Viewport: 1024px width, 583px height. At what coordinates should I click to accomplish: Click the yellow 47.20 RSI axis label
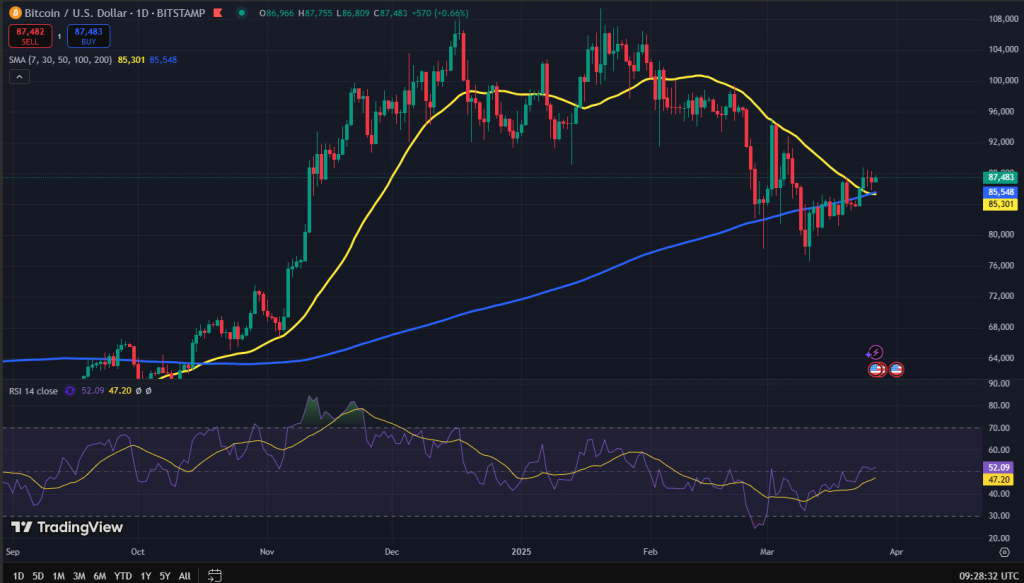click(x=1000, y=479)
